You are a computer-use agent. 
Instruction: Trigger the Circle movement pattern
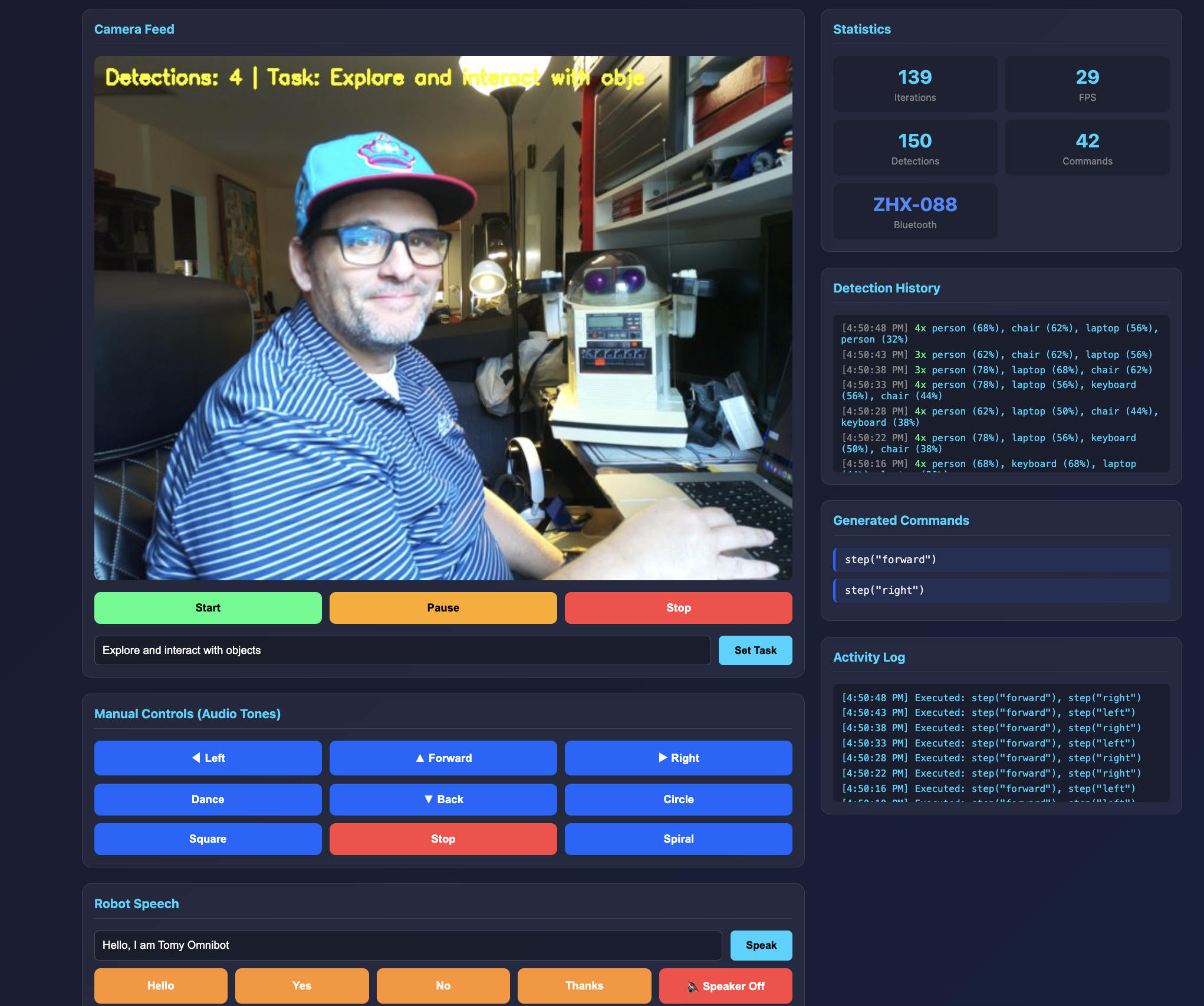click(x=678, y=800)
